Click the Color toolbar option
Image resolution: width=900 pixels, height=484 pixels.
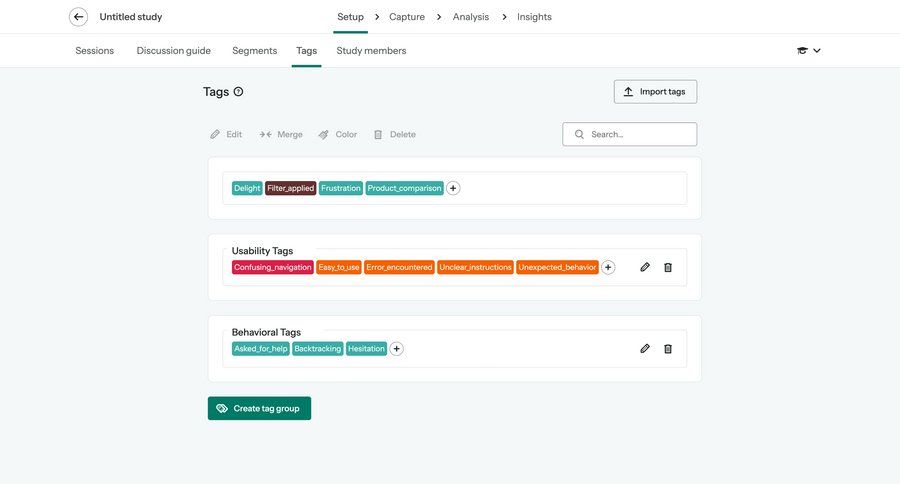tap(338, 135)
